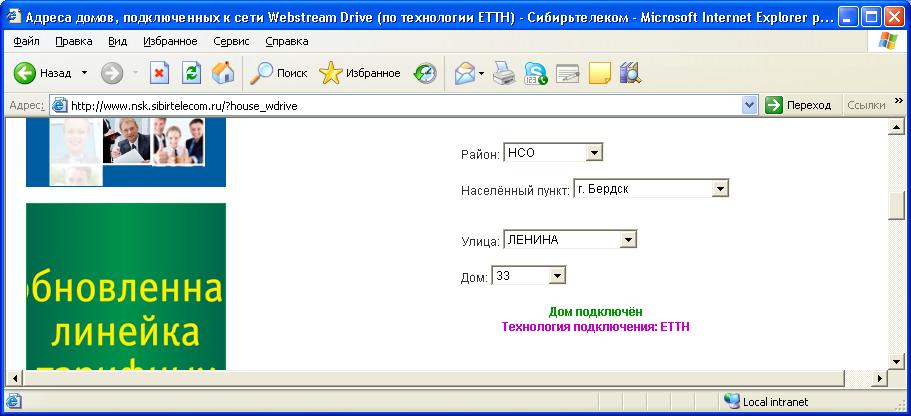Open the Справка menu
This screenshot has width=911, height=416.
tap(287, 41)
